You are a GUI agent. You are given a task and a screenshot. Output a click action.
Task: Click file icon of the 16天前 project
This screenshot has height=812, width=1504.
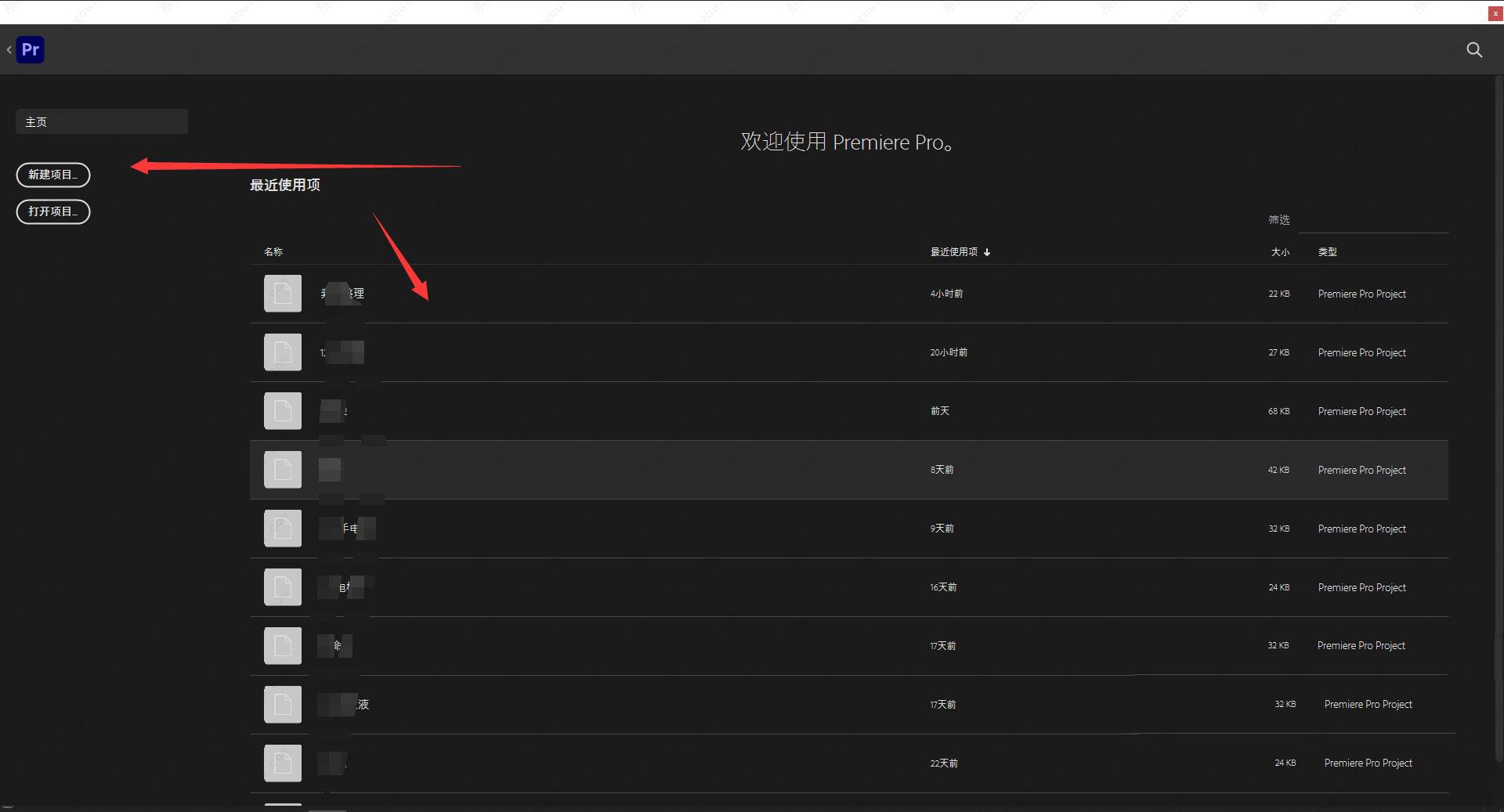click(283, 587)
